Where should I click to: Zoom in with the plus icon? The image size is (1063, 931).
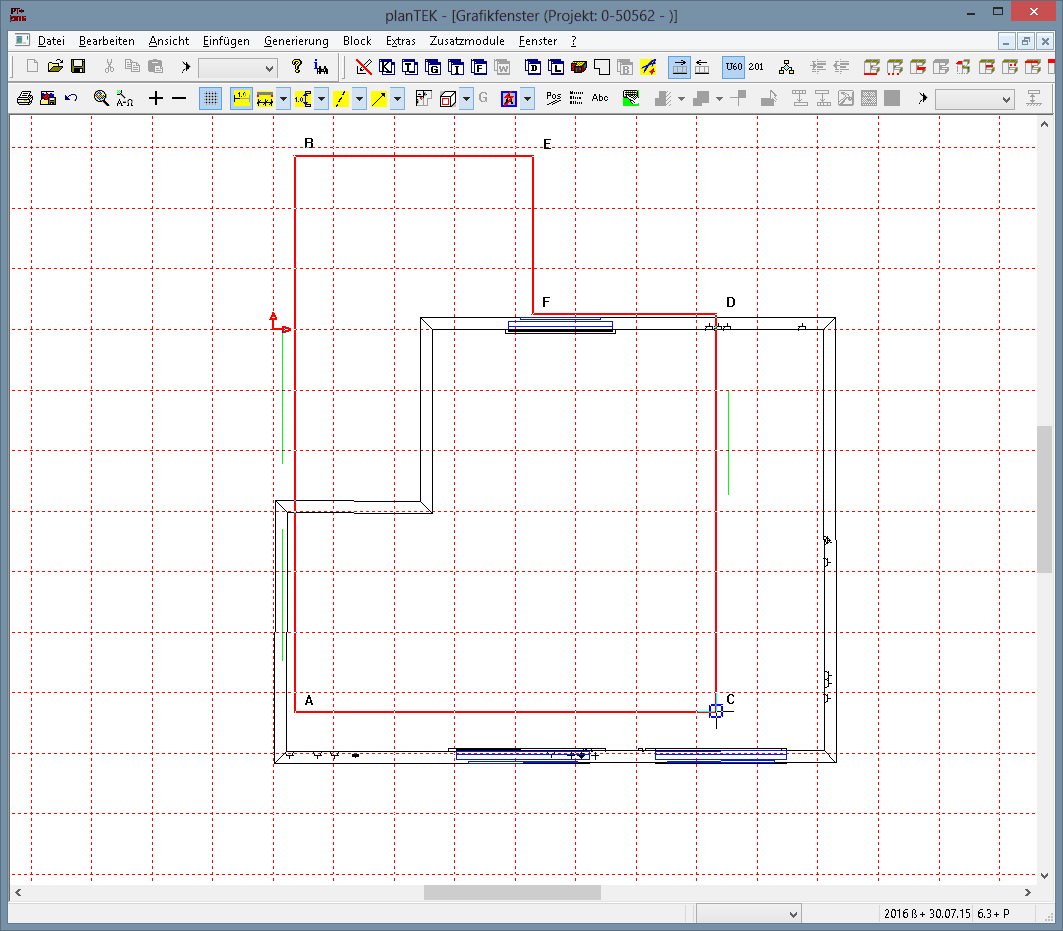[155, 98]
